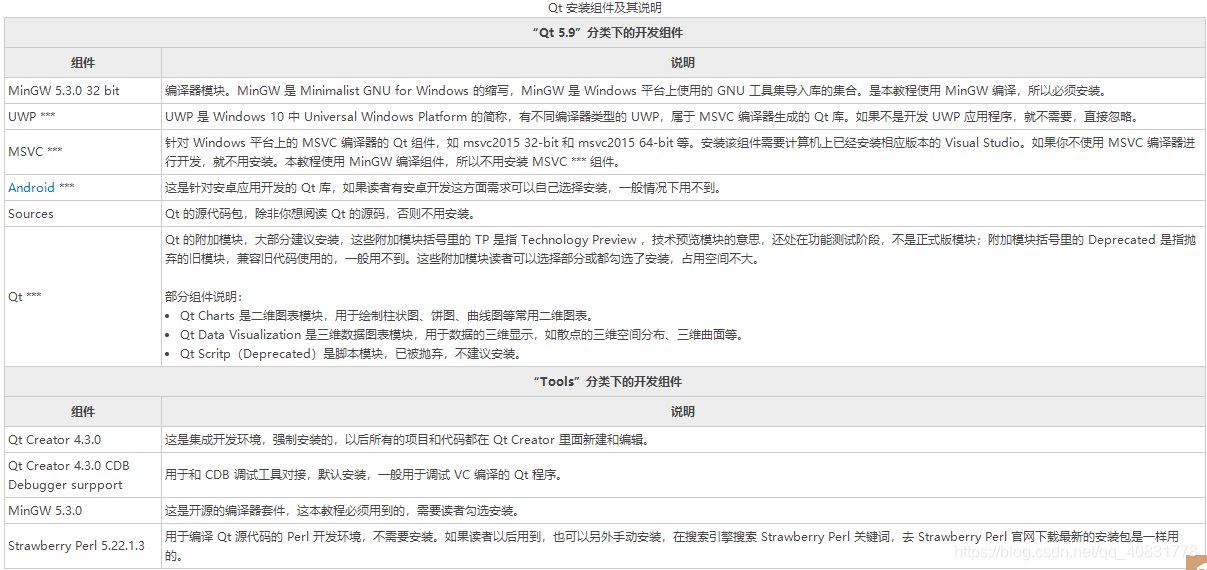Image resolution: width=1207 pixels, height=570 pixels.
Task: Click the "Qt Scritp（Deprecated）" bullet item
Action: 350,354
